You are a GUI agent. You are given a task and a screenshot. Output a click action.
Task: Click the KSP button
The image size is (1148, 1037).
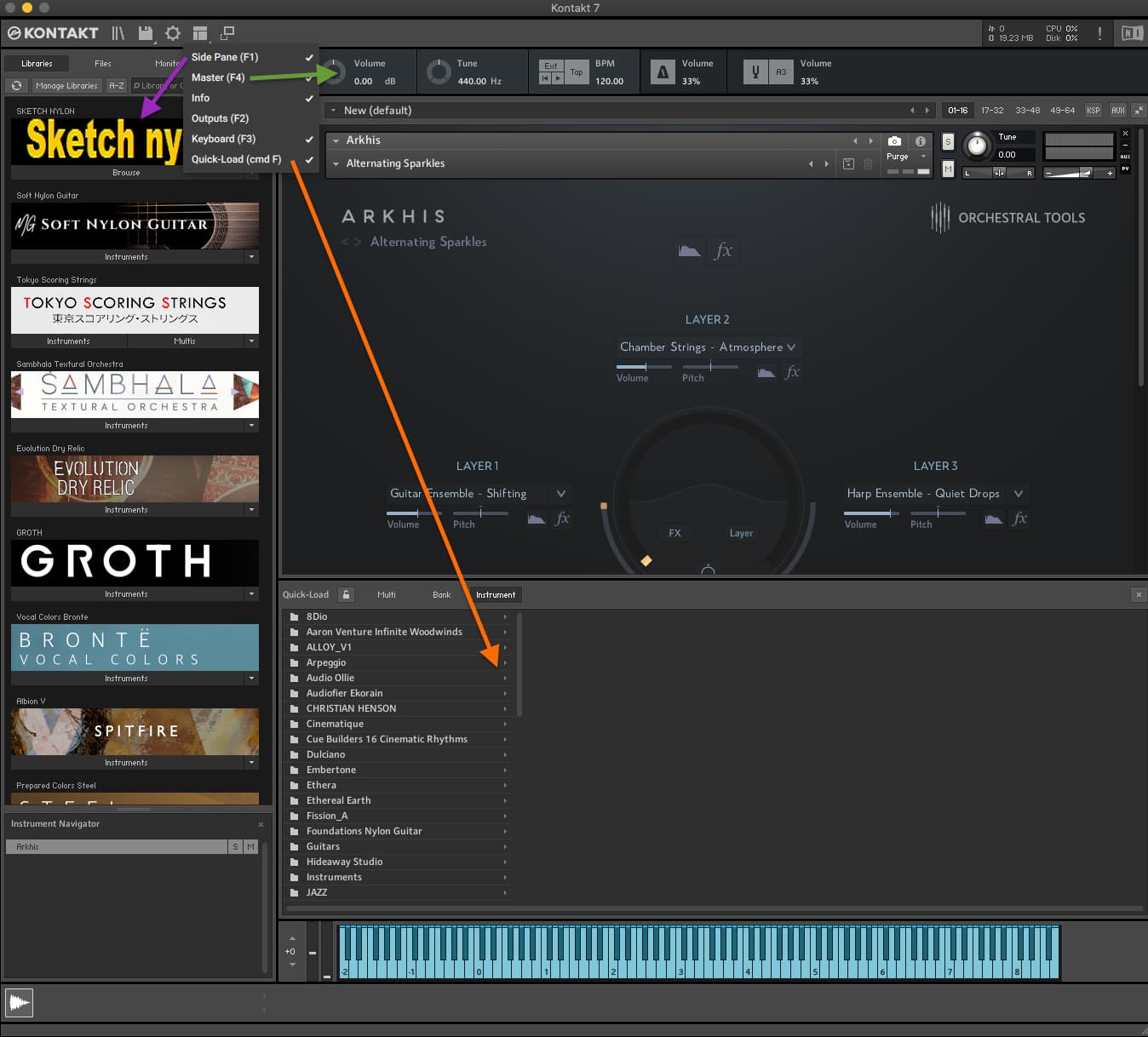(x=1093, y=111)
